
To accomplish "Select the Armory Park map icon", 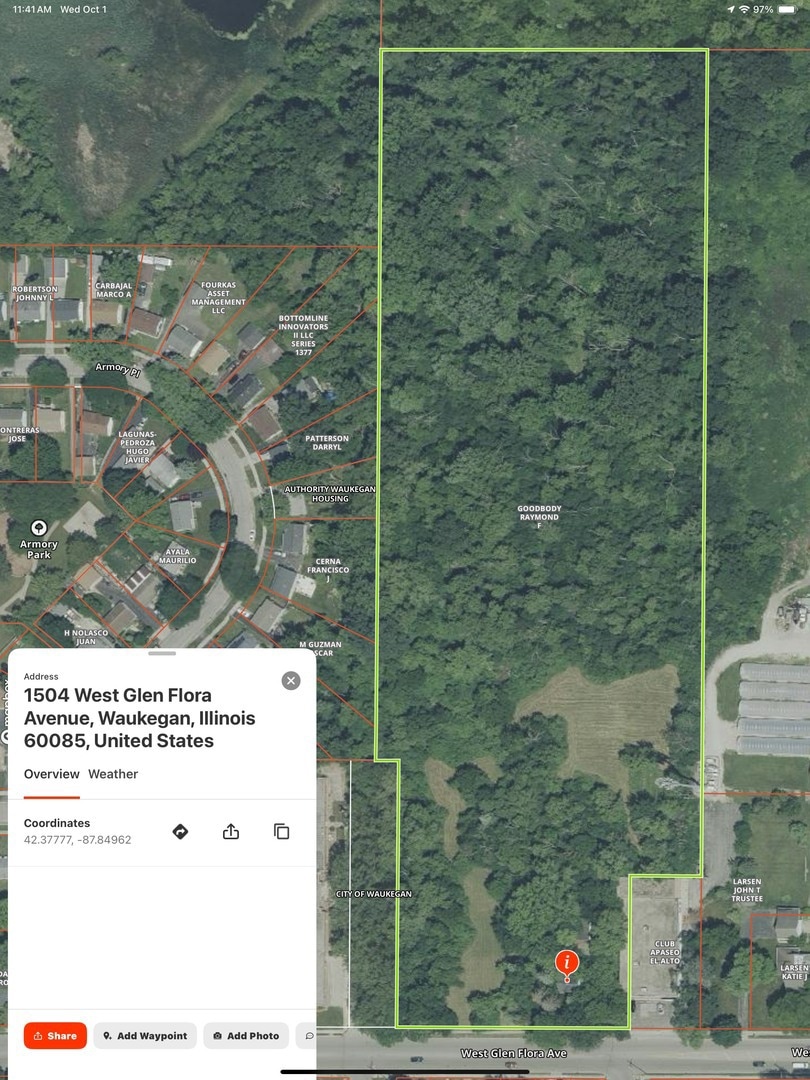I will (x=39, y=528).
